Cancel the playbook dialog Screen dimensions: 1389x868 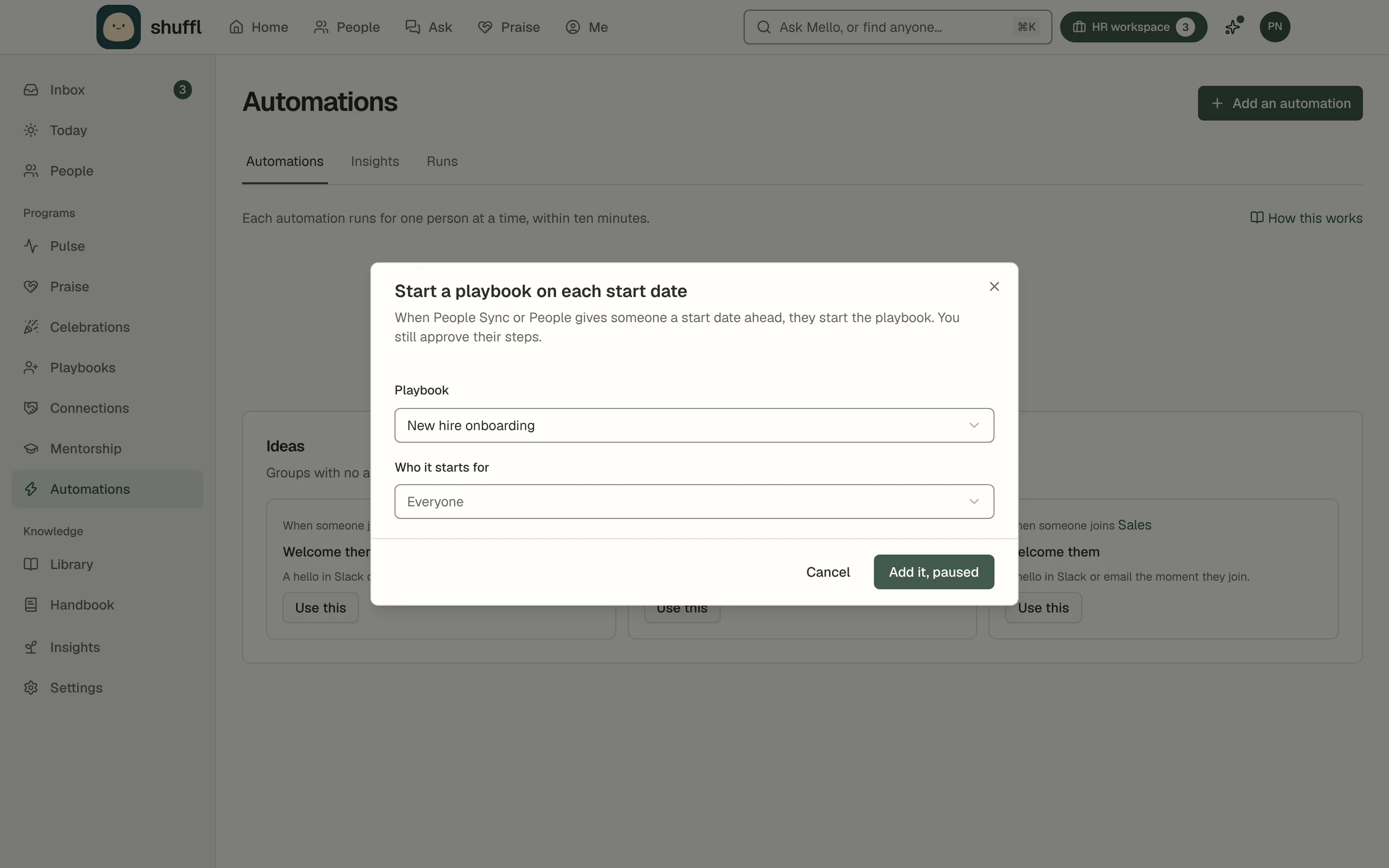coord(828,572)
